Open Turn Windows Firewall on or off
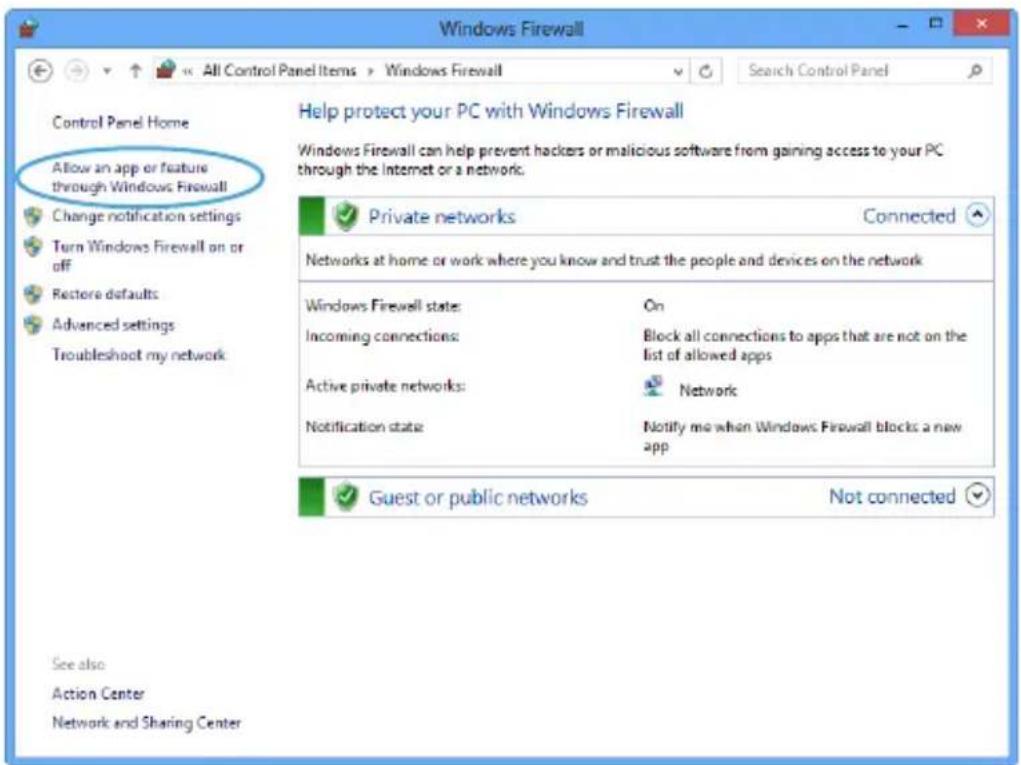1021x765 pixels. pyautogui.click(x=147, y=256)
